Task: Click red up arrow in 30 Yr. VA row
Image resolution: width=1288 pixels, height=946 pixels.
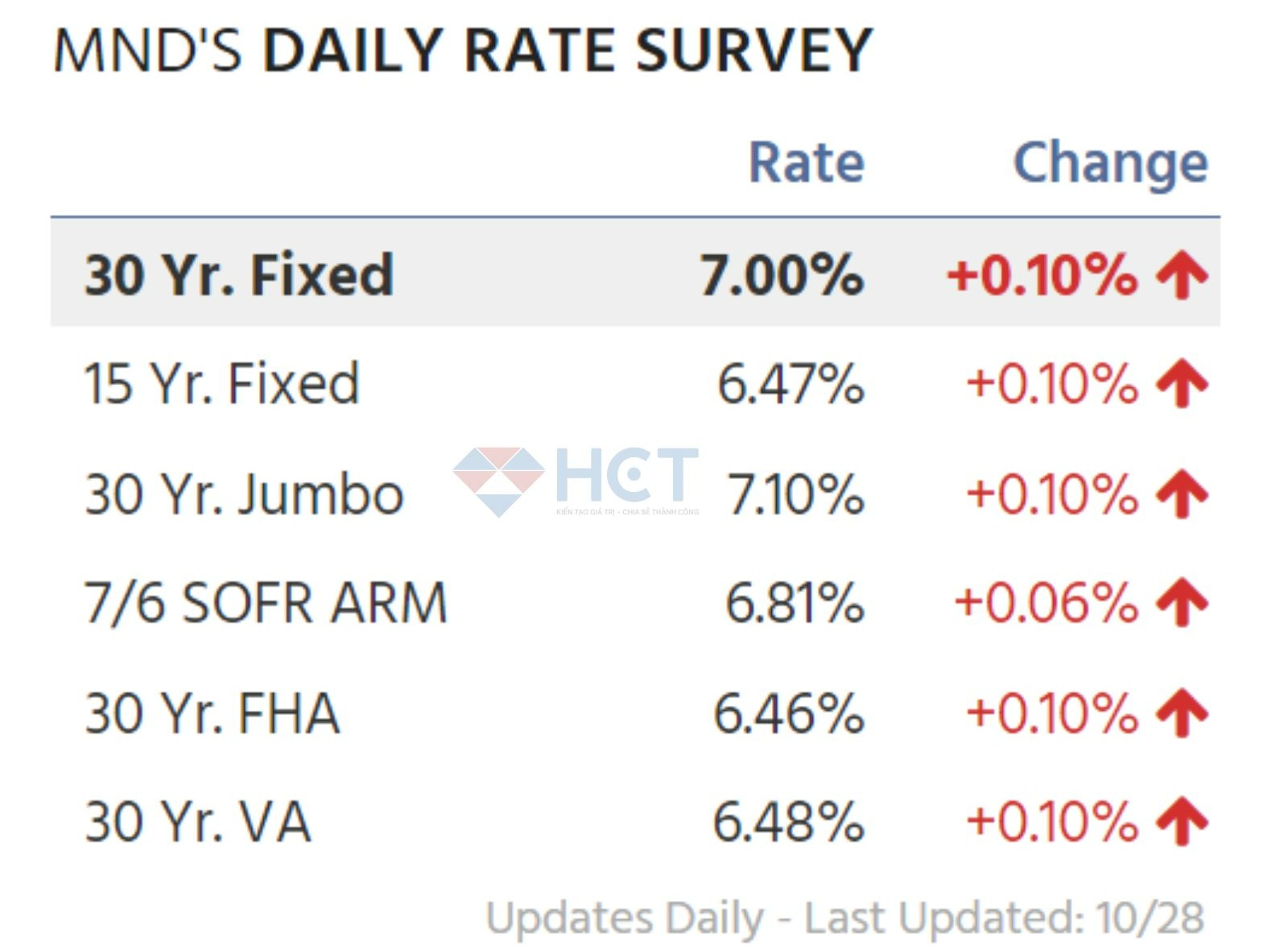Action: tap(1182, 822)
